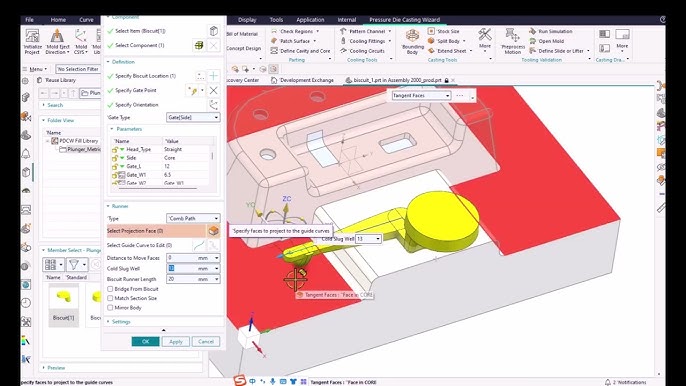686x386 pixels.
Task: Click the Specify Biscuit Location point icon
Action: 200,76
